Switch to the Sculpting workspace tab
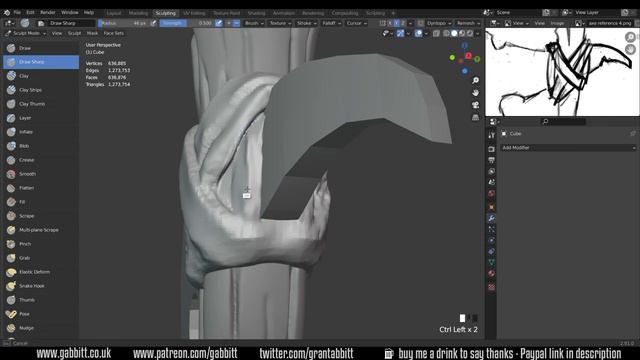This screenshot has height=360, width=640. pos(165,13)
